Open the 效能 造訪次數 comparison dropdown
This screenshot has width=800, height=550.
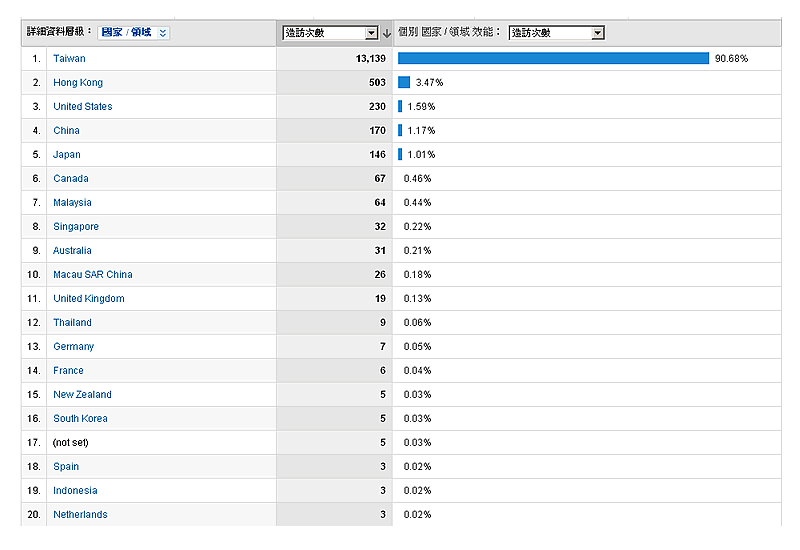[x=598, y=33]
